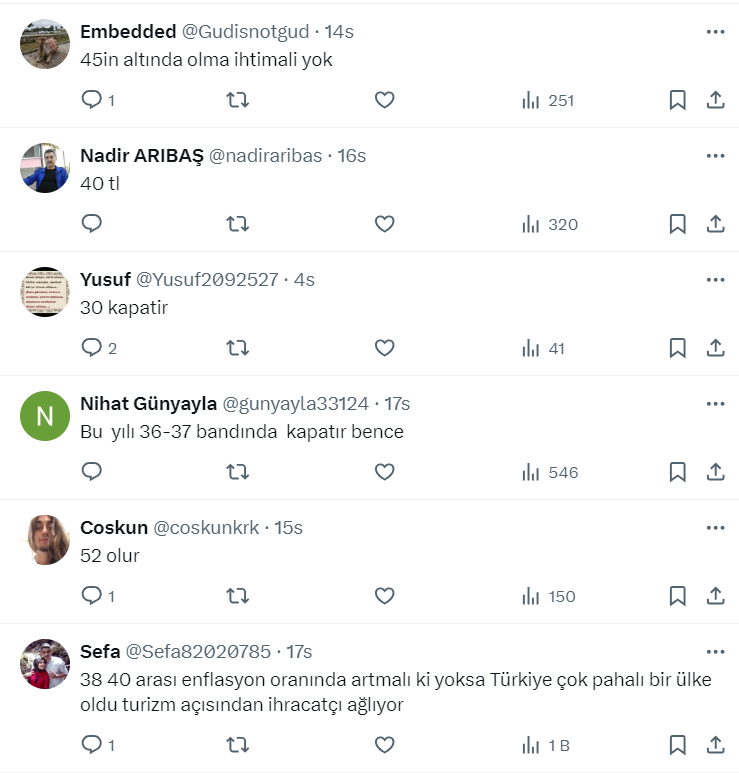Open Coskun's profile avatar
The width and height of the screenshot is (739, 773).
pos(44,540)
